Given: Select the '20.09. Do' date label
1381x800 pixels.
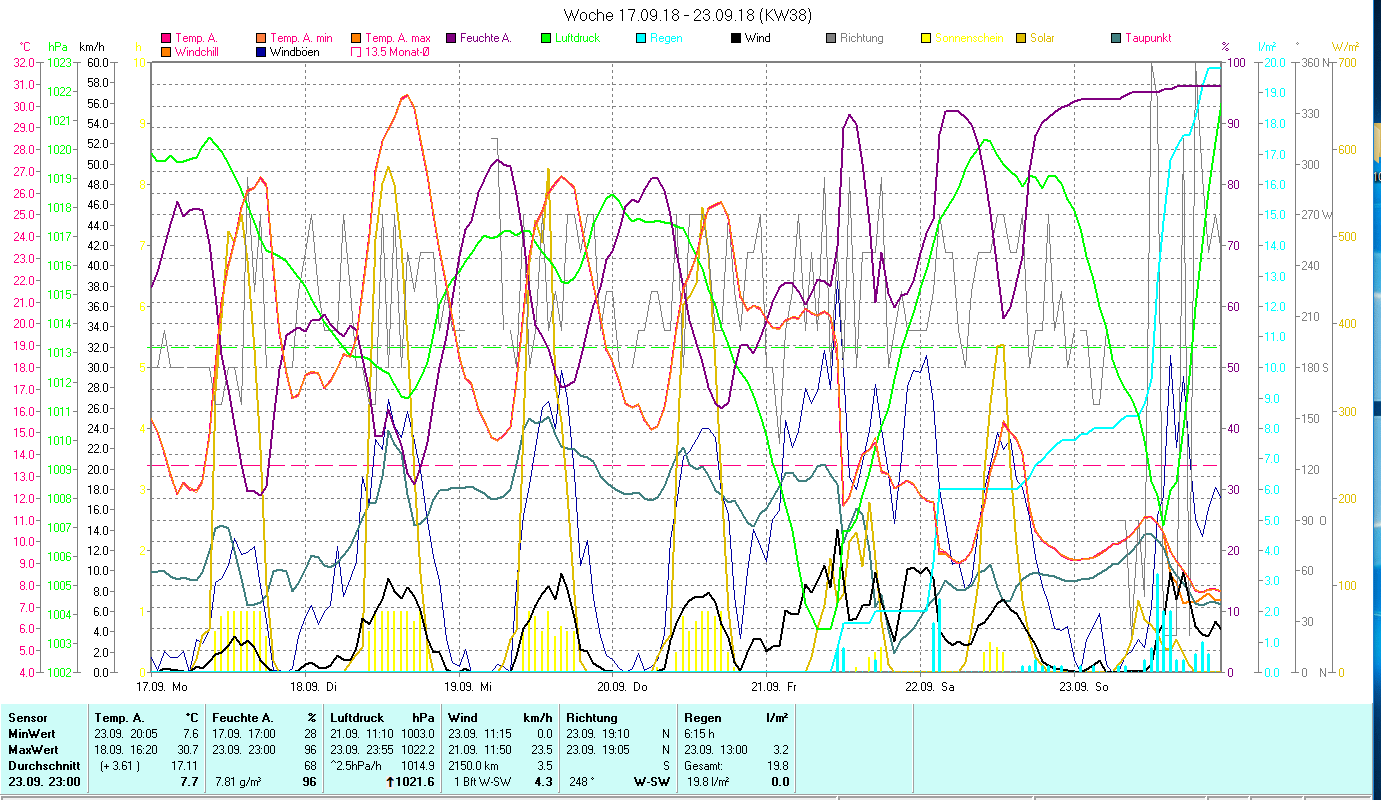Looking at the screenshot, I should tap(622, 687).
